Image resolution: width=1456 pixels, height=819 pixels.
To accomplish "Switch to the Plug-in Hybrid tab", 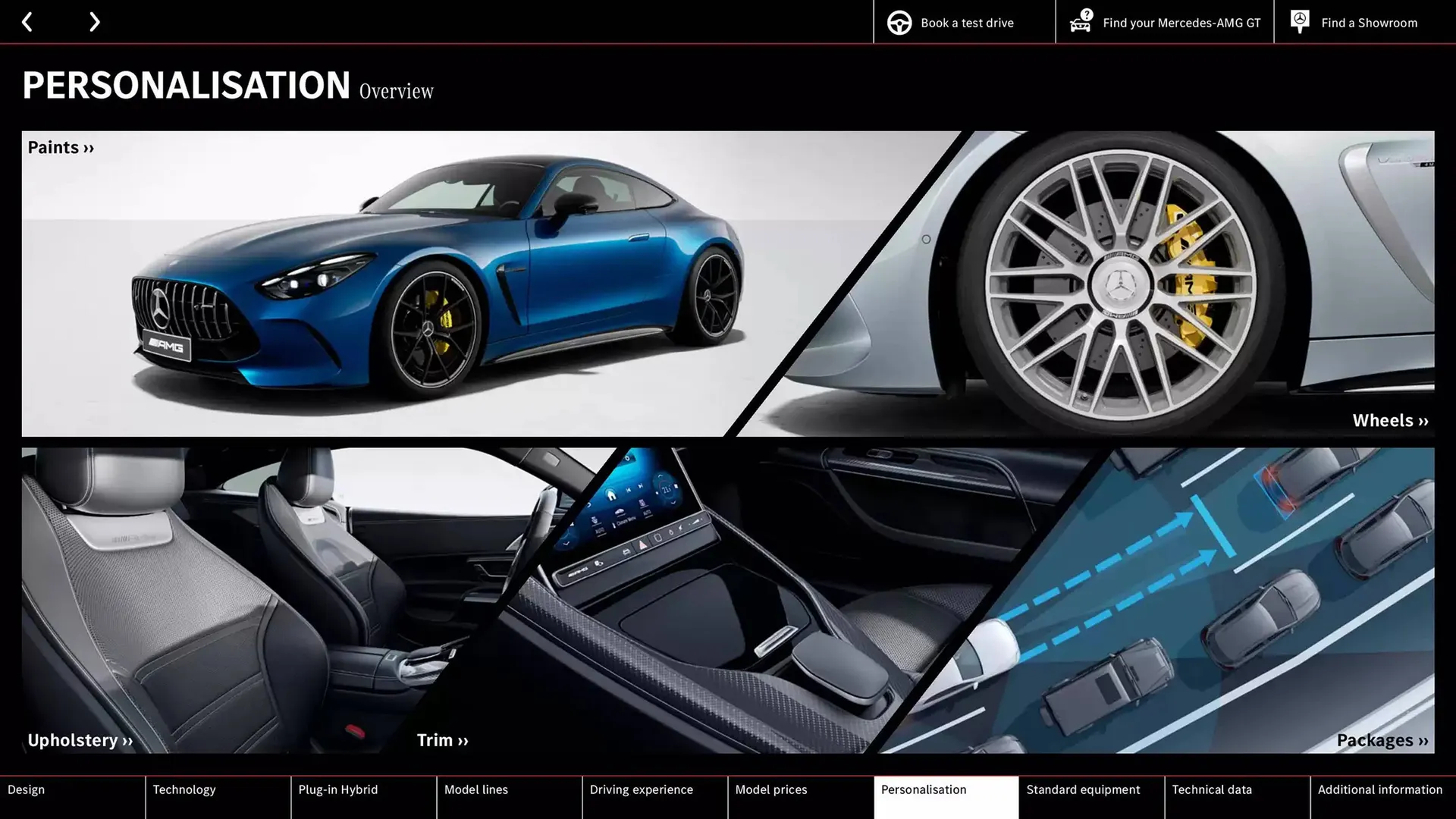I will point(363,797).
